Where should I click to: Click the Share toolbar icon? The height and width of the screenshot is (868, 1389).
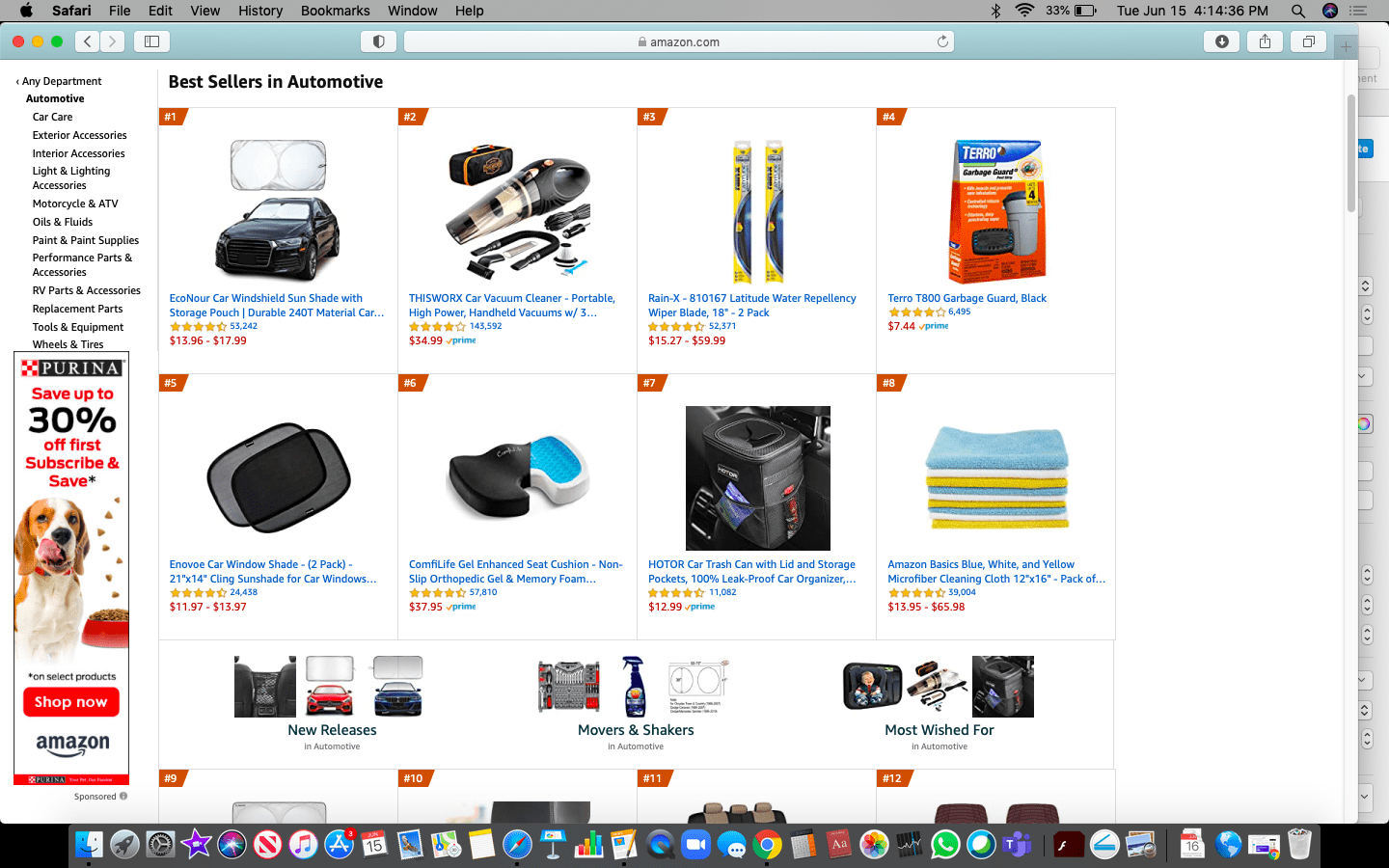pyautogui.click(x=1265, y=41)
